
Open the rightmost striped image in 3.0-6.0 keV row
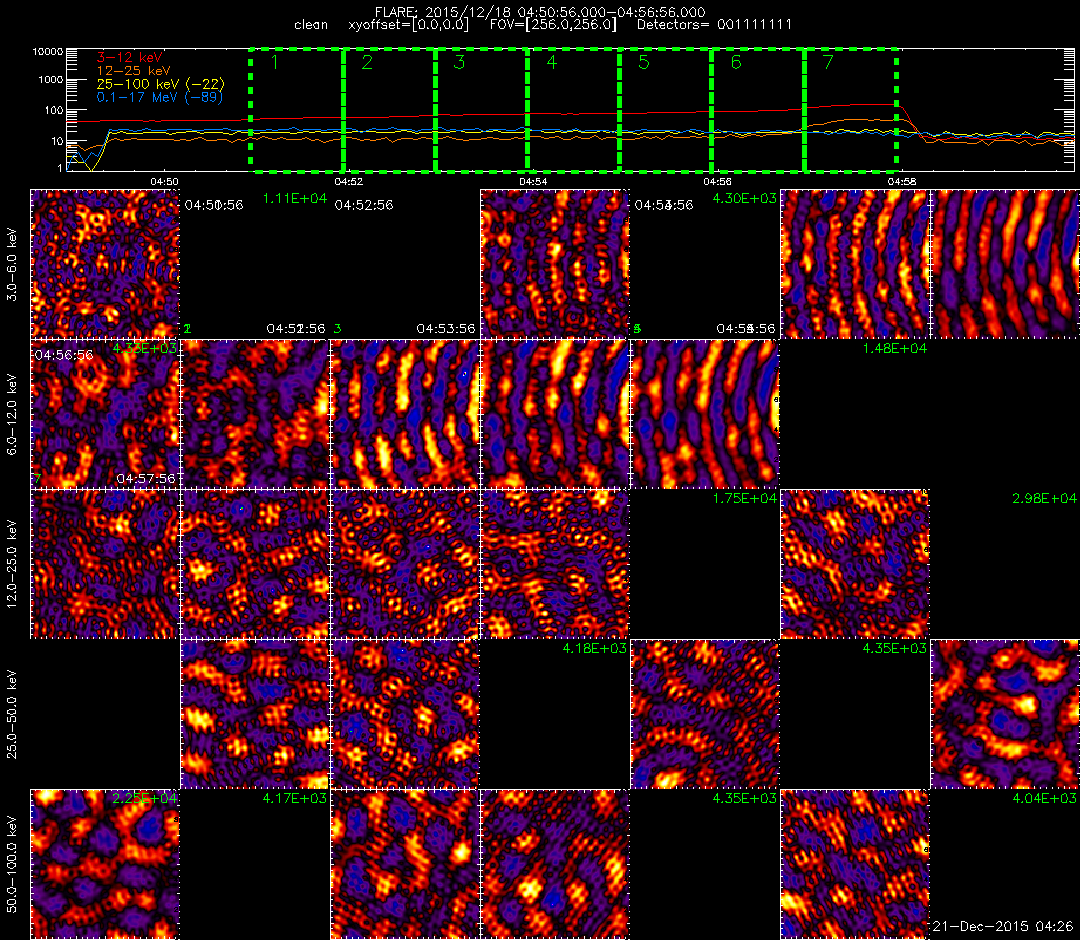tap(1005, 264)
